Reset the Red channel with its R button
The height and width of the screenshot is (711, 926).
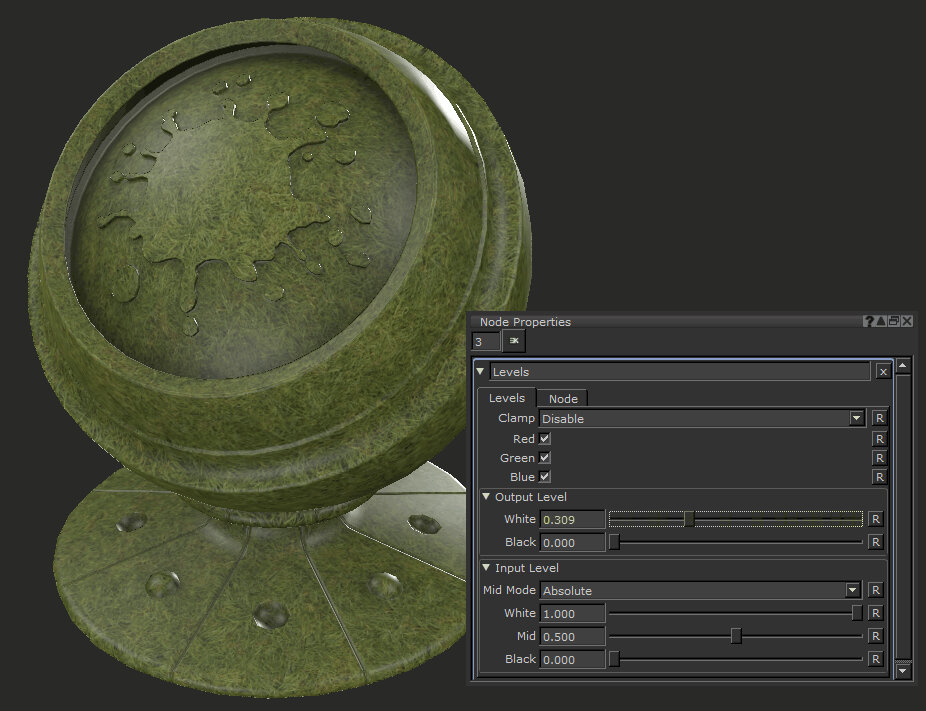coord(878,439)
